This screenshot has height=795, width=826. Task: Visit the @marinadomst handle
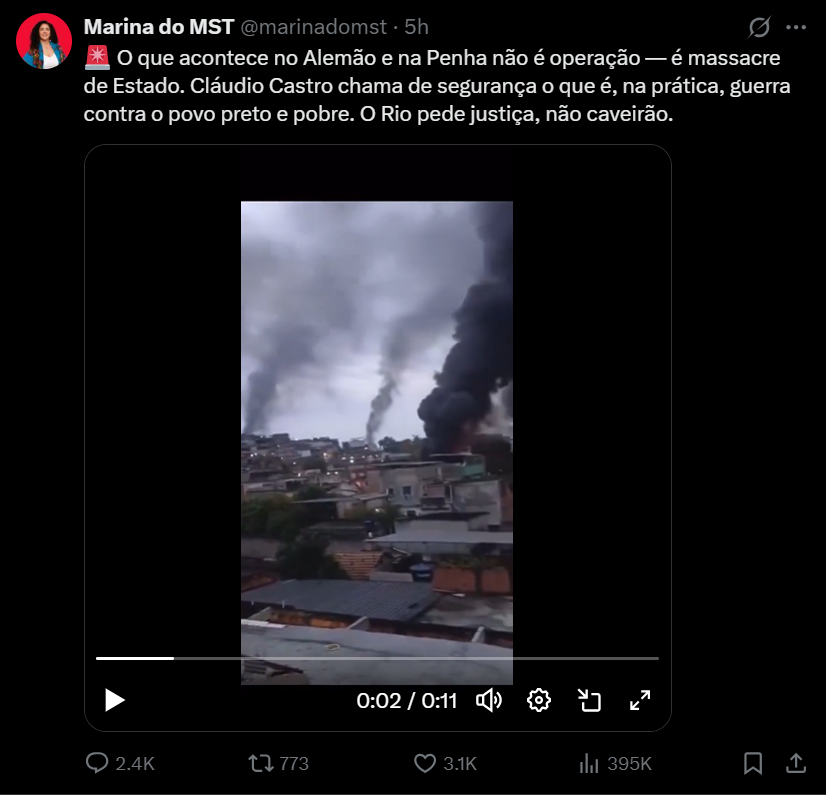tap(313, 27)
